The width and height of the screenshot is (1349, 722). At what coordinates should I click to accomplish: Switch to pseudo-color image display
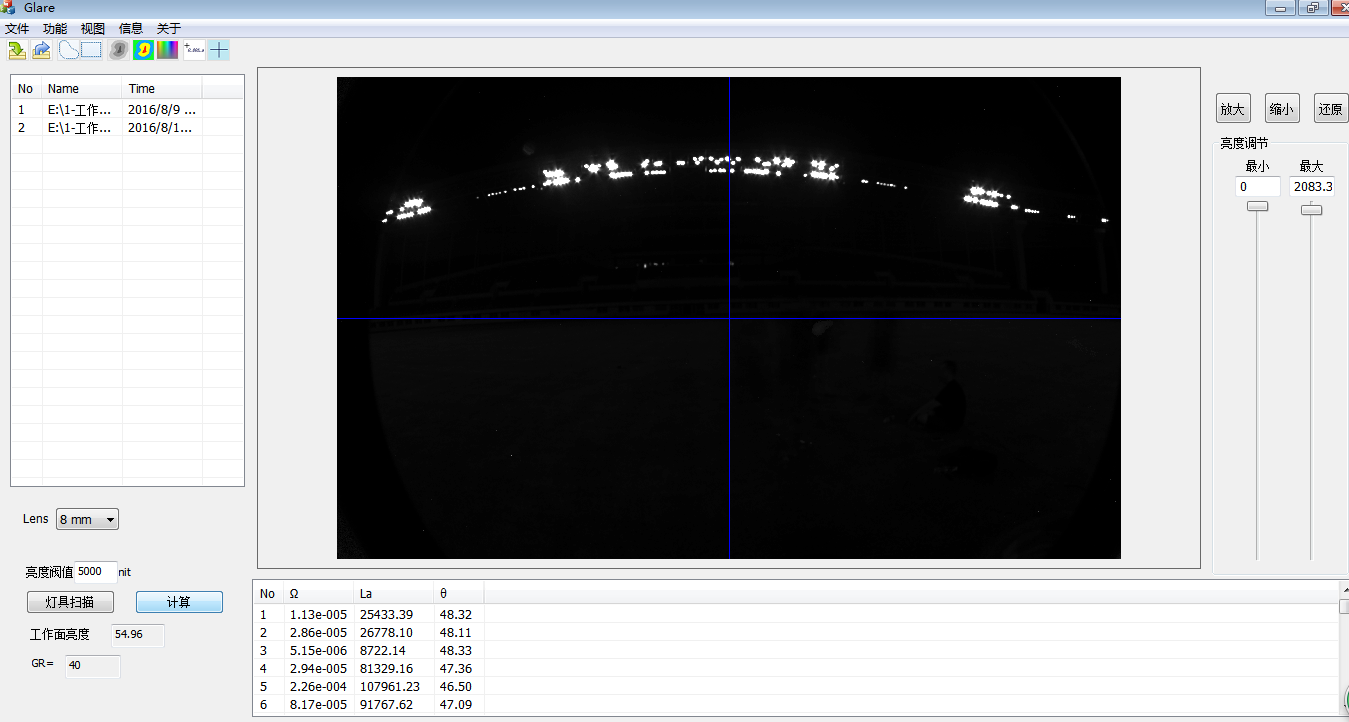pyautogui.click(x=143, y=50)
